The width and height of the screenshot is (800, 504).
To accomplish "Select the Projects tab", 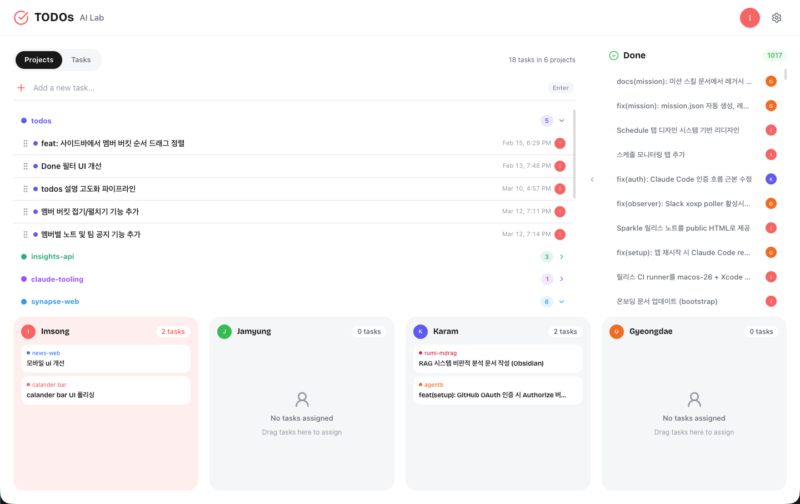I will [x=39, y=60].
